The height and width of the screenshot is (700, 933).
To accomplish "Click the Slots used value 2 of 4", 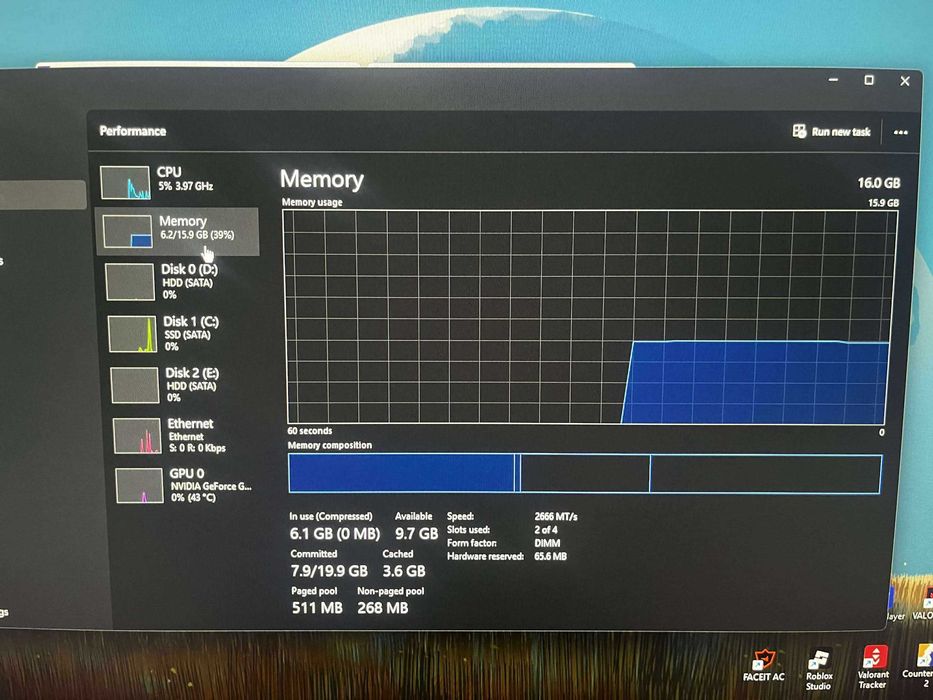I will click(546, 529).
